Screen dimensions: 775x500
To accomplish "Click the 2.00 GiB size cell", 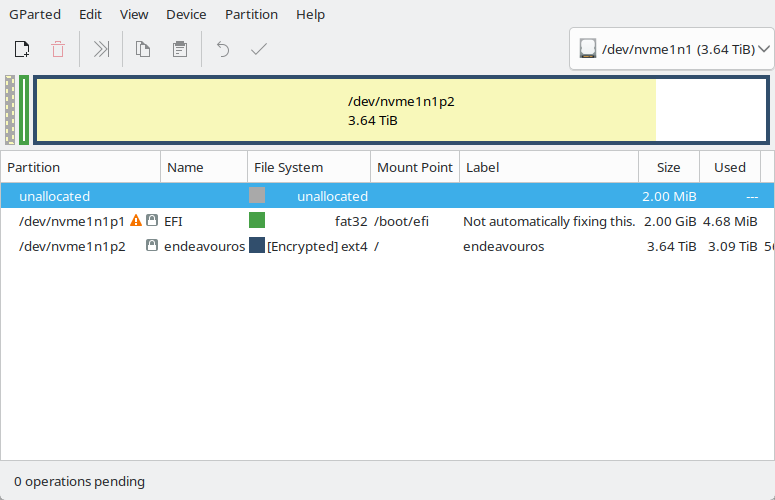I will click(x=670, y=221).
